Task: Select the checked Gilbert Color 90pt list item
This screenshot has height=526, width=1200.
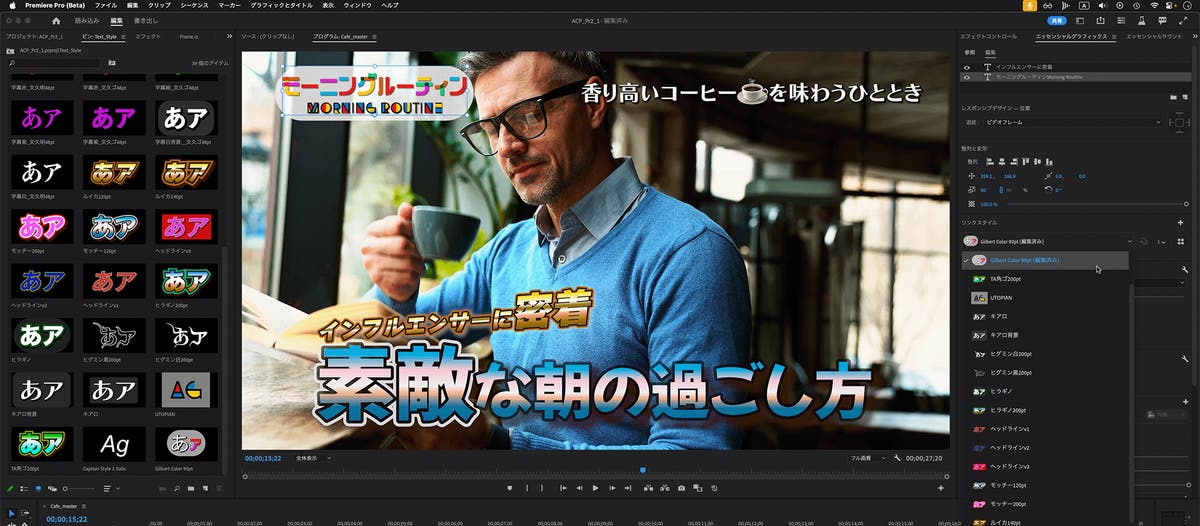Action: tap(1045, 260)
